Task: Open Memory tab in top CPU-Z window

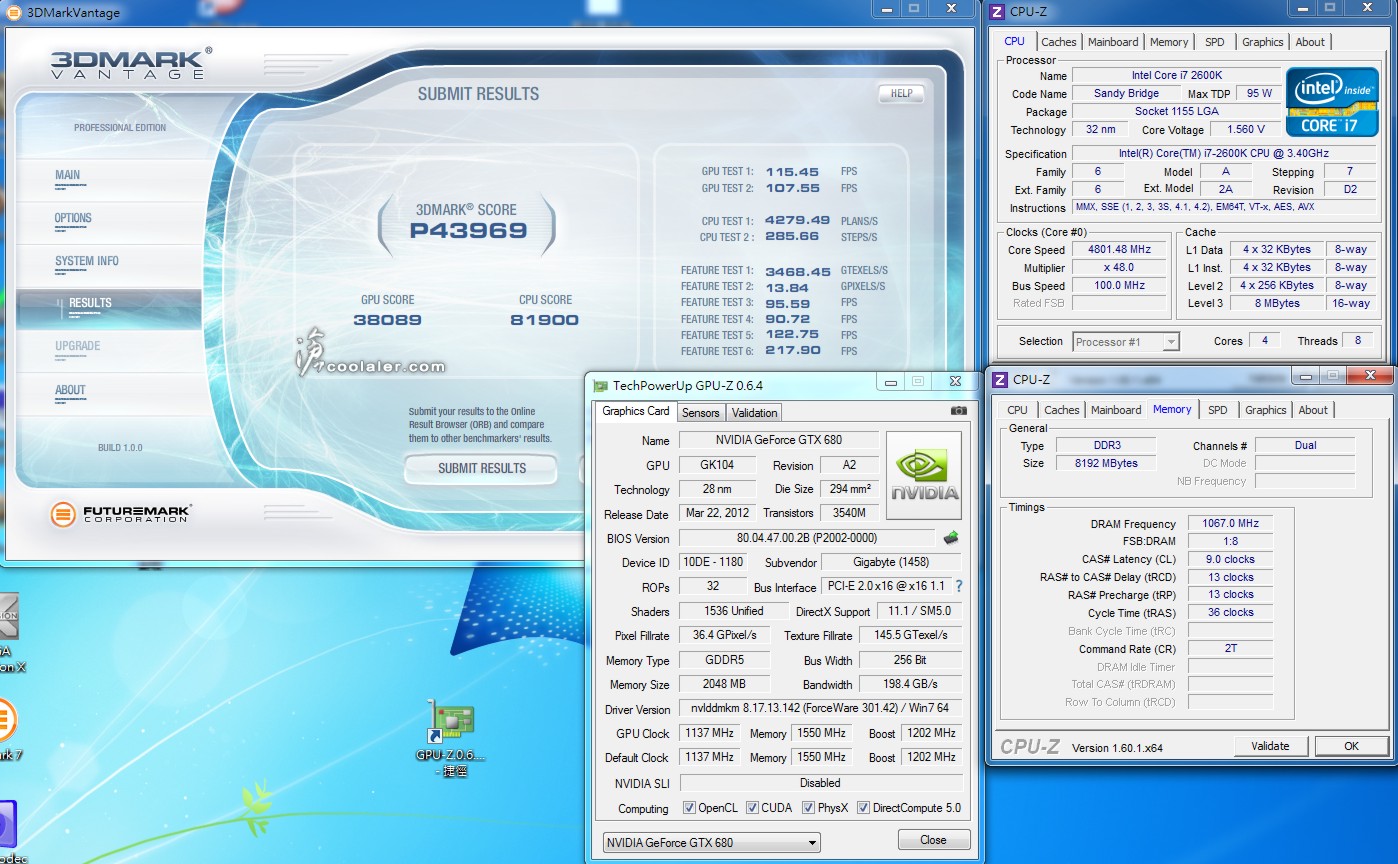Action: point(1169,42)
